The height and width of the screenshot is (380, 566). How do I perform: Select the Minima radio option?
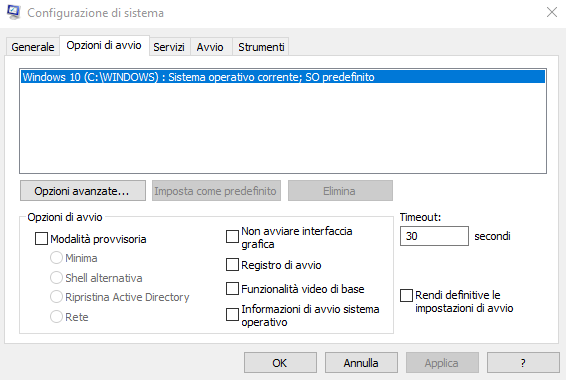(56, 258)
